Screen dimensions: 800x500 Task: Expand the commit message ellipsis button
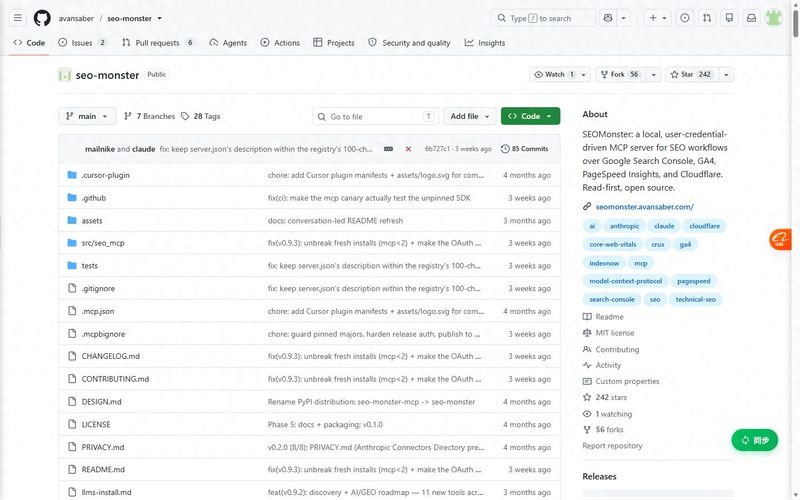[388, 149]
